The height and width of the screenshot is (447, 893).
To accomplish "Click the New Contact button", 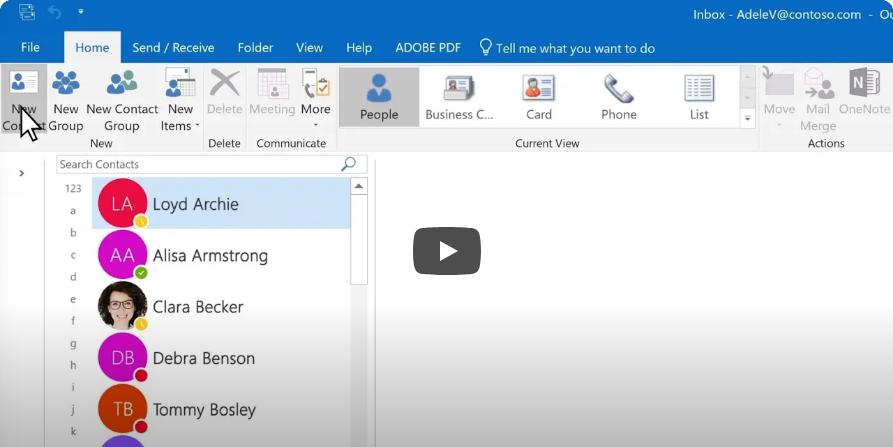I will point(23,100).
